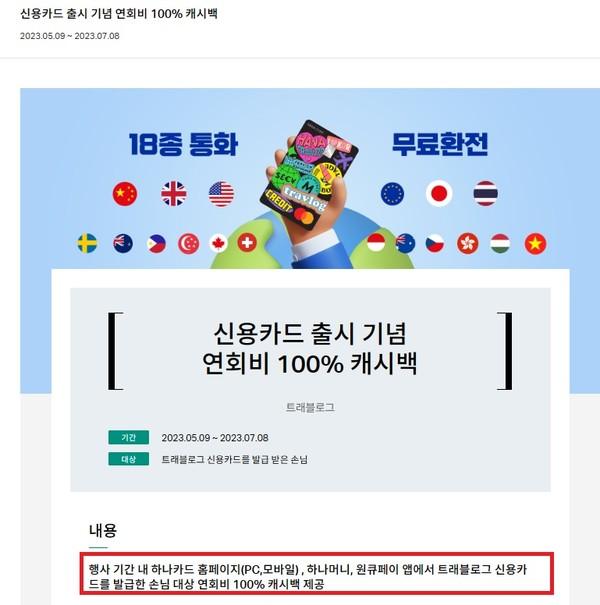Click the 18종 통화 banner heading

point(183,144)
